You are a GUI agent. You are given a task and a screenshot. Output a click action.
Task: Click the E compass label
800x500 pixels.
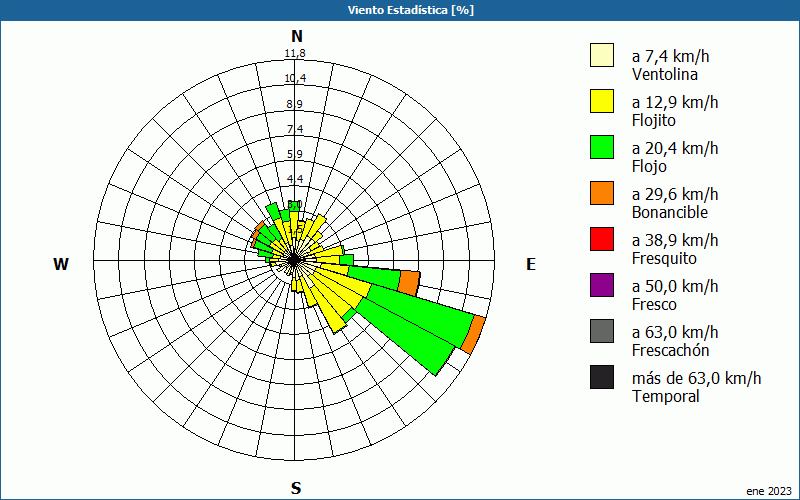pyautogui.click(x=531, y=264)
